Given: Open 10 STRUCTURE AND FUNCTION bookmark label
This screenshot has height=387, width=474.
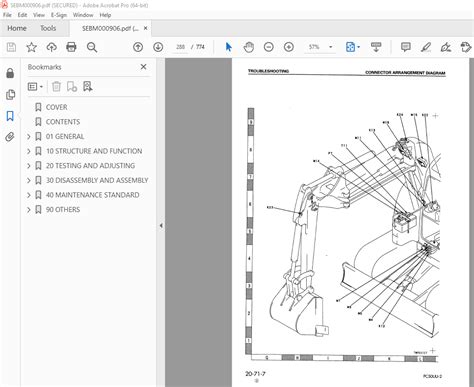Looking at the screenshot, I should pos(94,151).
